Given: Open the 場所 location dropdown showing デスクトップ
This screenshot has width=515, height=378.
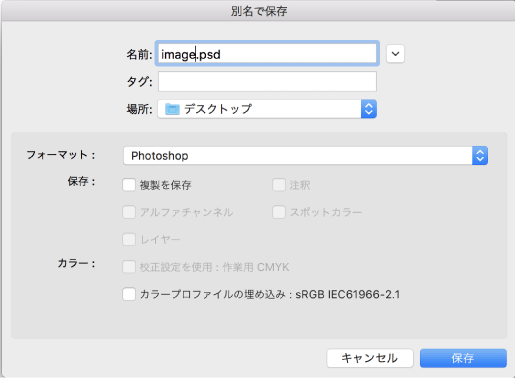Looking at the screenshot, I should 267,109.
